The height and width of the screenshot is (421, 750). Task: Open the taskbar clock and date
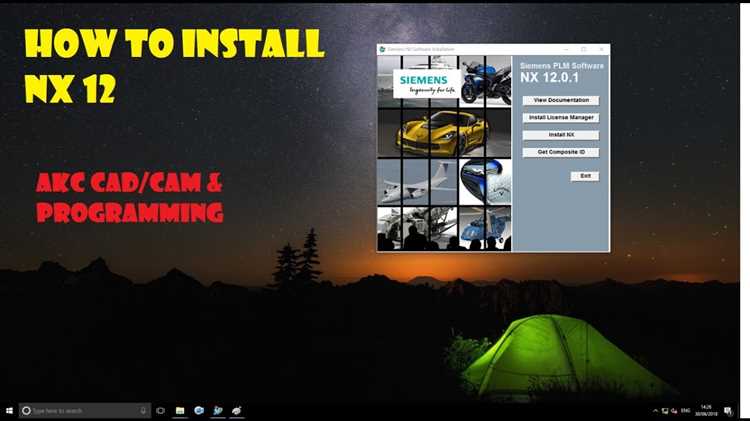(x=706, y=410)
